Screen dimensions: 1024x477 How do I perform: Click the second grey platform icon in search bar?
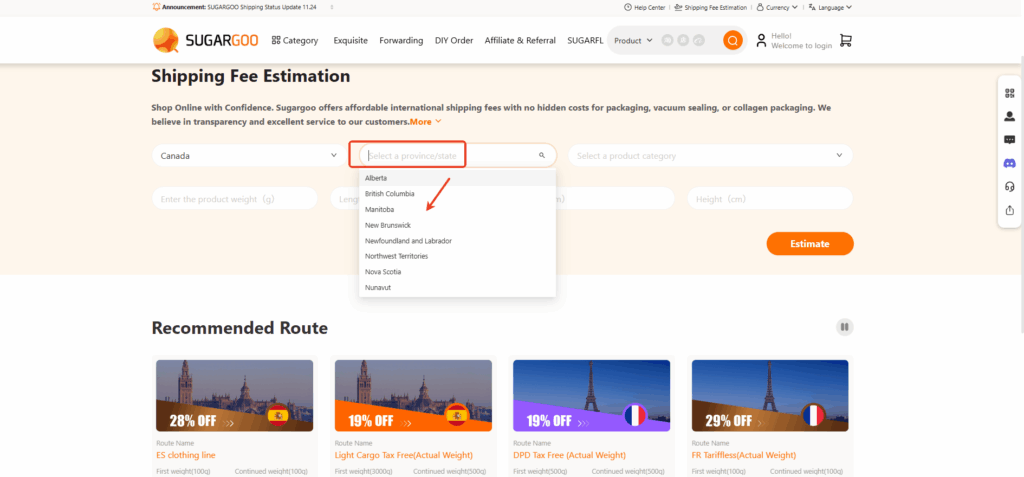point(683,41)
